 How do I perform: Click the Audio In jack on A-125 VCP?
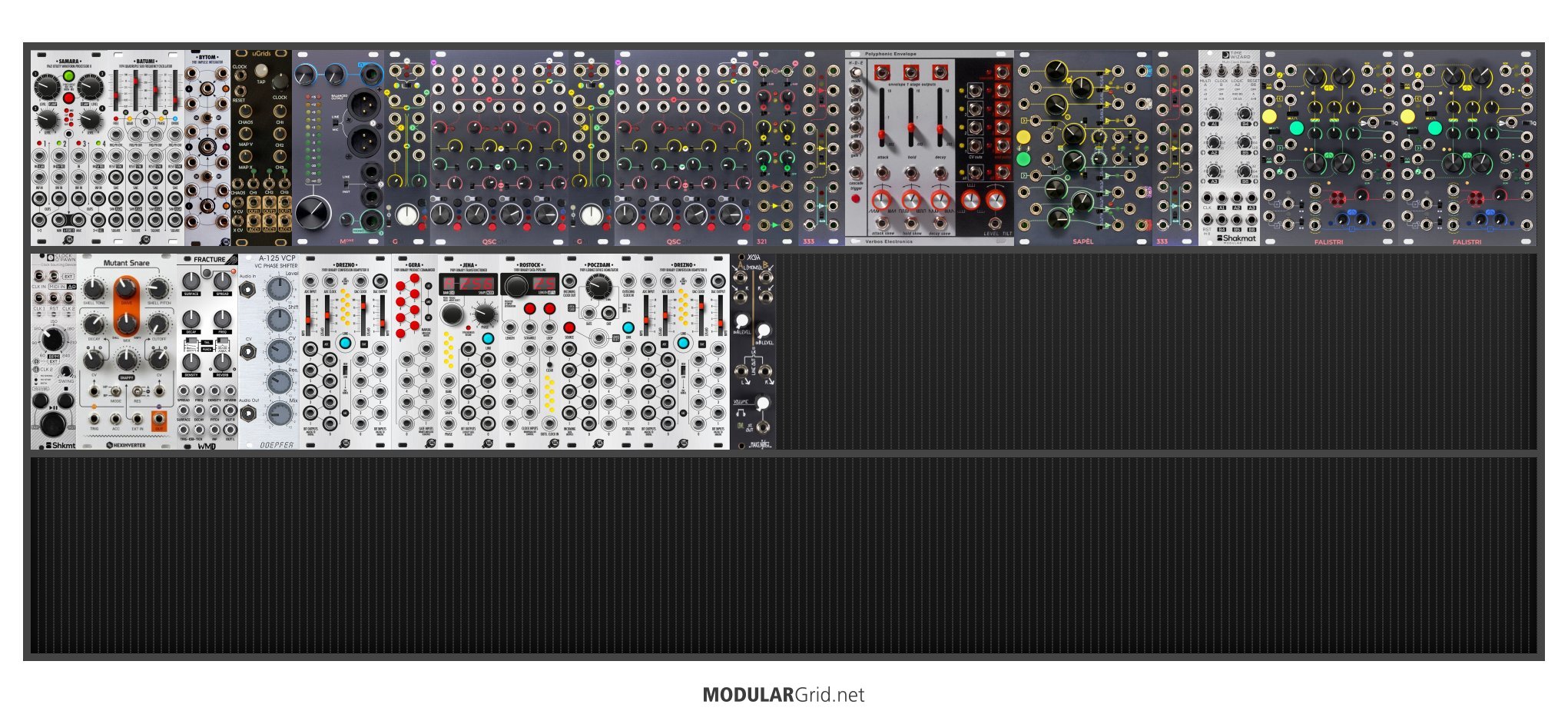[248, 290]
